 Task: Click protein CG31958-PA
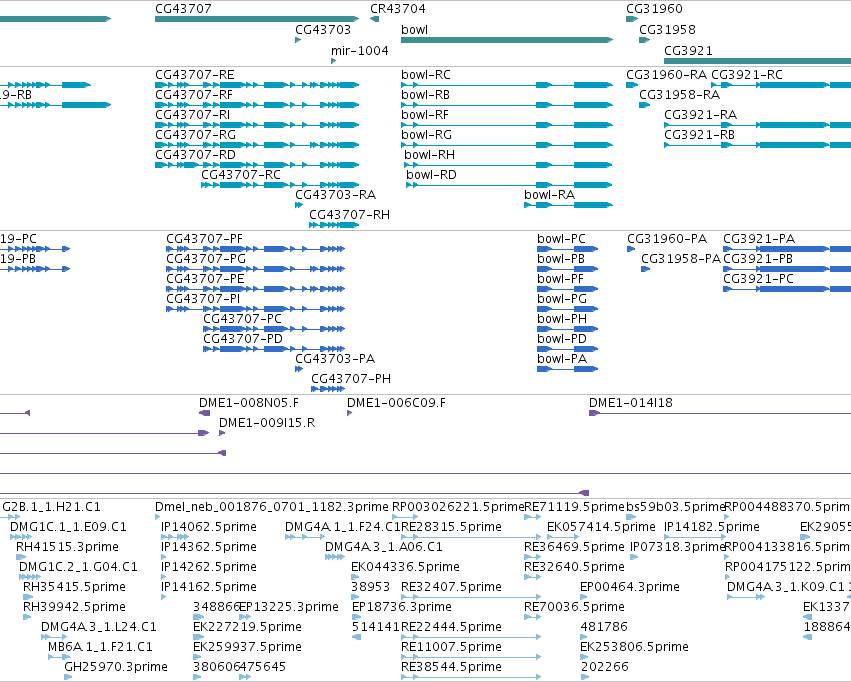click(x=681, y=259)
